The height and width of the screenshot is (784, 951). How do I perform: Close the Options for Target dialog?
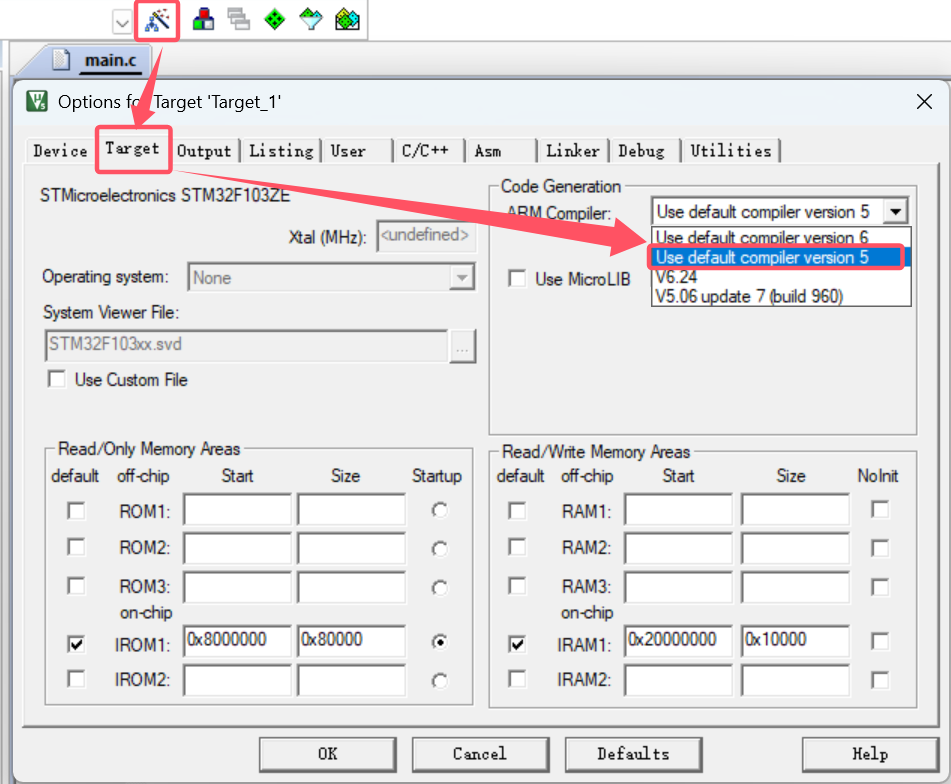[924, 101]
